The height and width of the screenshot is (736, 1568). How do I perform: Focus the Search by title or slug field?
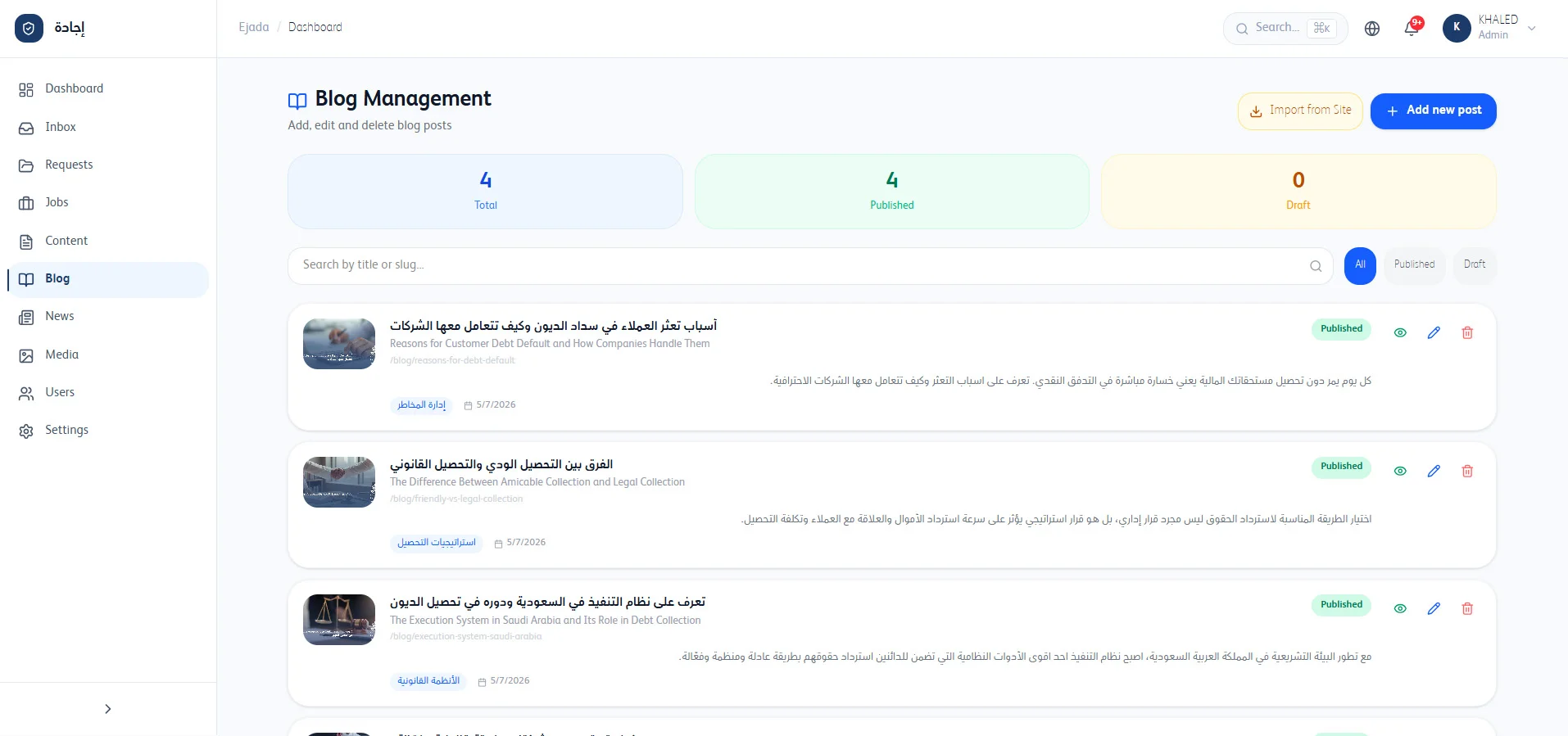point(810,265)
